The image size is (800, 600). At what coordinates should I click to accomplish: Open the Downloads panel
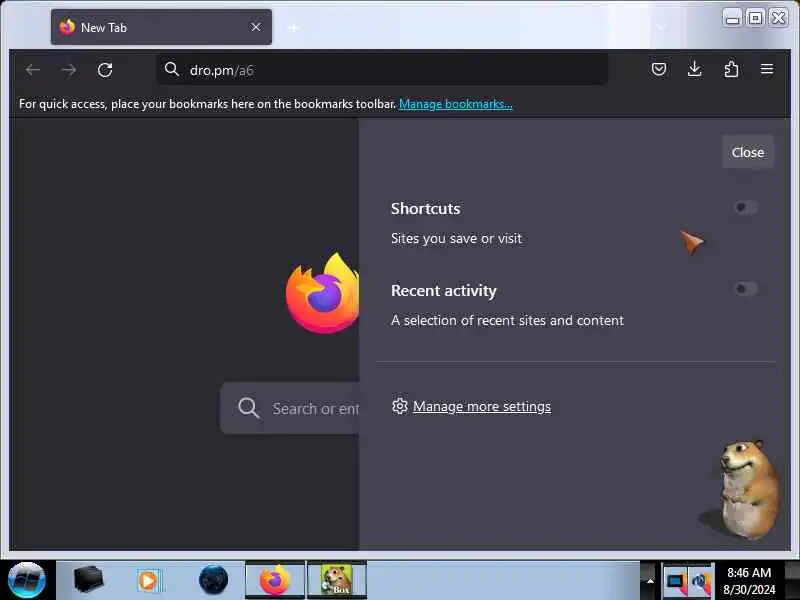(694, 69)
